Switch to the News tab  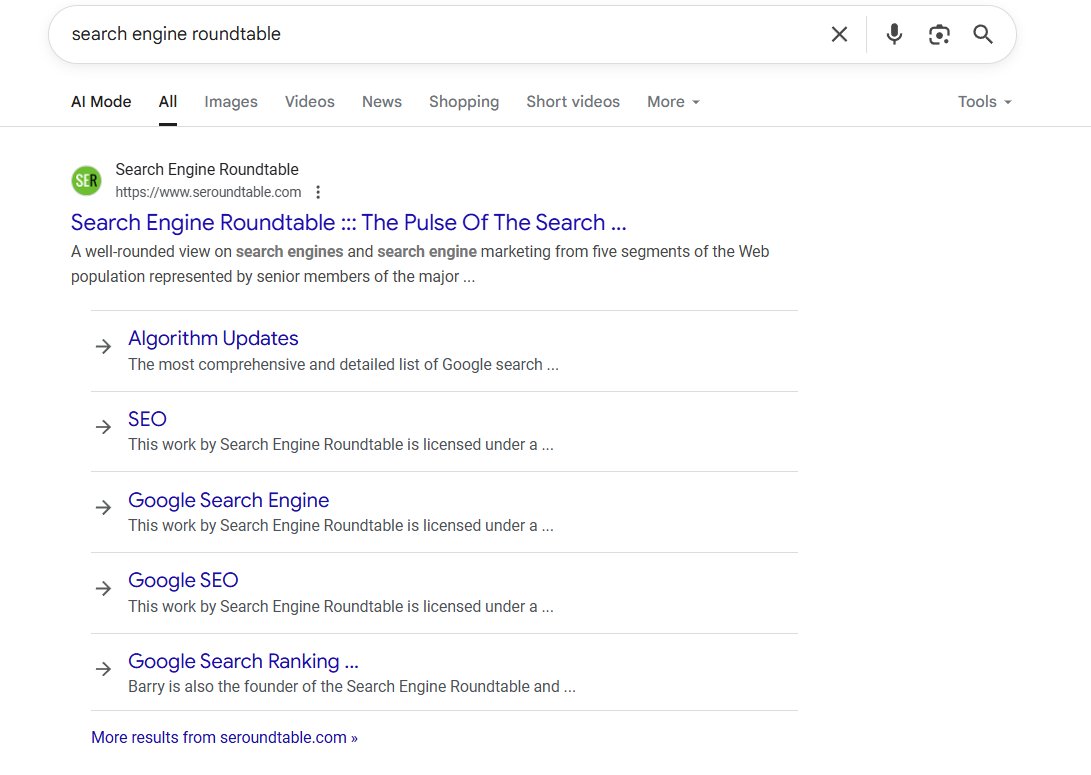(381, 101)
